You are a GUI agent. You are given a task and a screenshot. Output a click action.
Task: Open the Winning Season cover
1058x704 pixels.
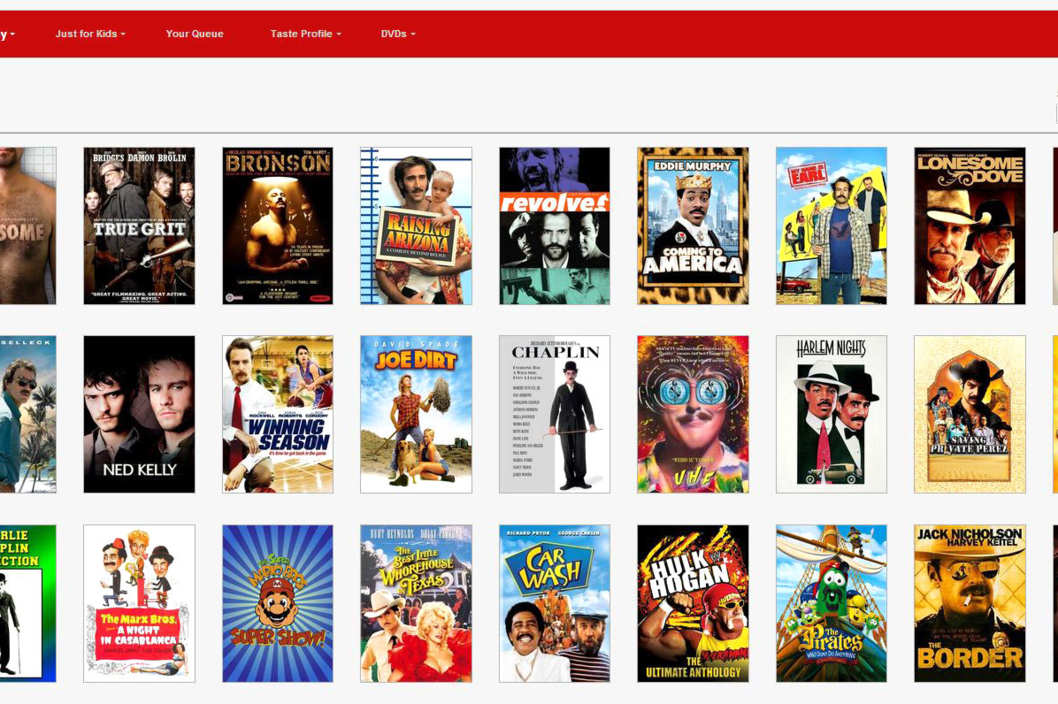277,414
